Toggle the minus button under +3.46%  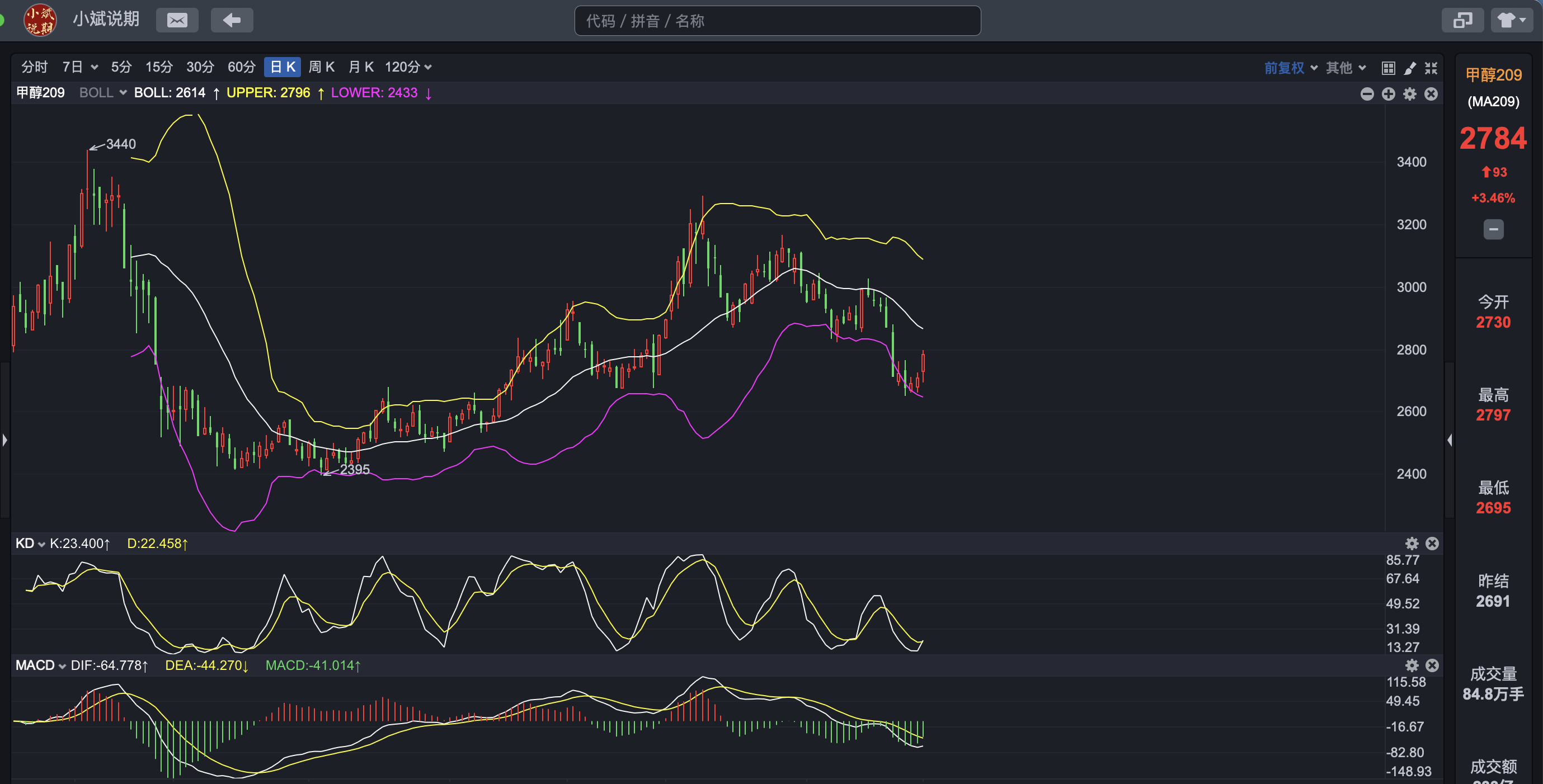[x=1493, y=229]
